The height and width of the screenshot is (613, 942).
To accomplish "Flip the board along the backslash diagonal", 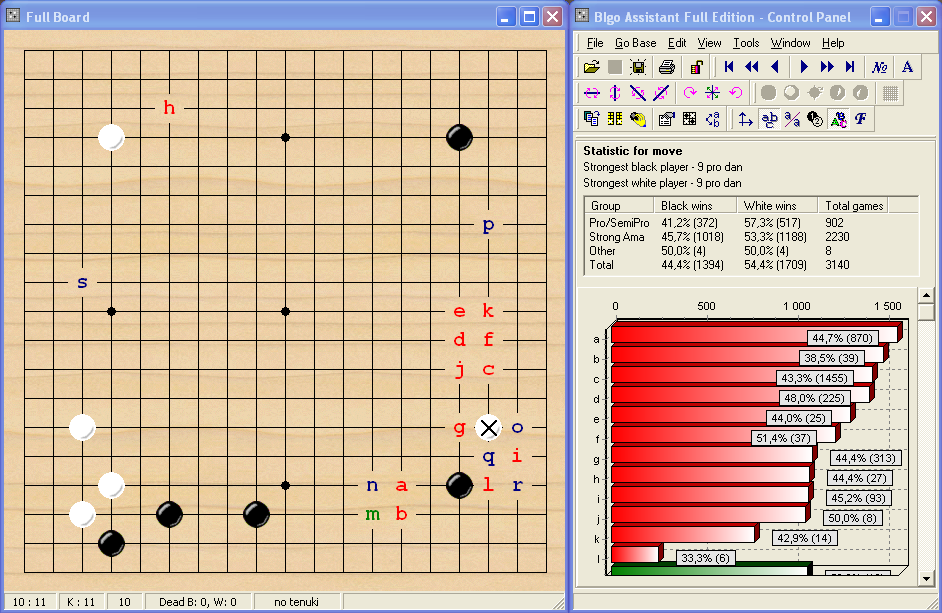I will [638, 93].
